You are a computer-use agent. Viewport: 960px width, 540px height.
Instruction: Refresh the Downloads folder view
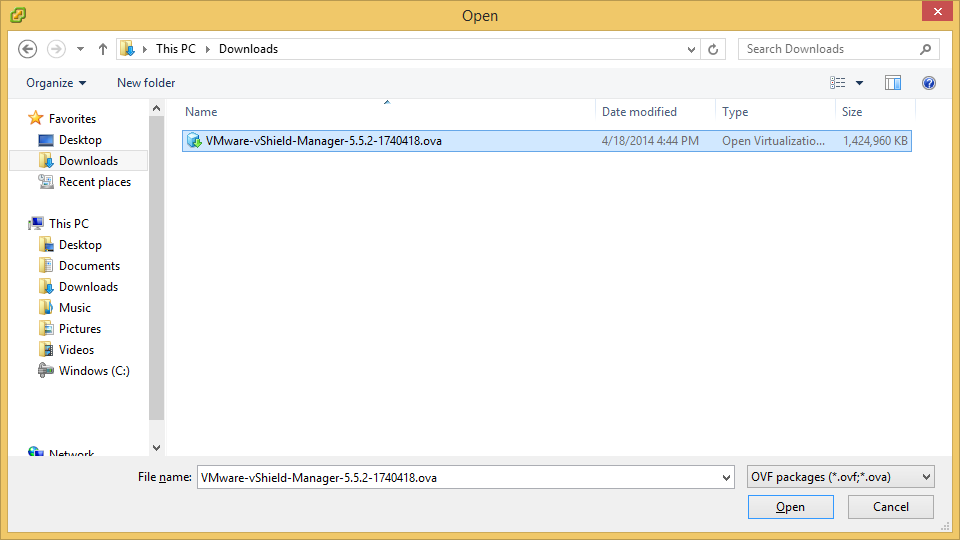(x=713, y=50)
